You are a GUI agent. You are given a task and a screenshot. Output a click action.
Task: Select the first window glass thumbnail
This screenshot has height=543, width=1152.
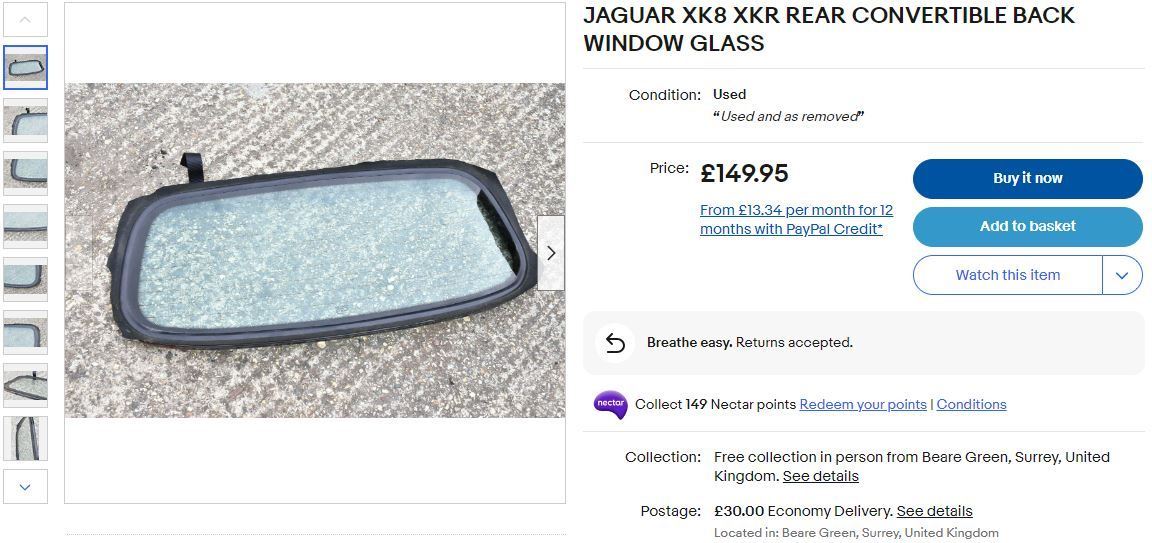coord(25,68)
